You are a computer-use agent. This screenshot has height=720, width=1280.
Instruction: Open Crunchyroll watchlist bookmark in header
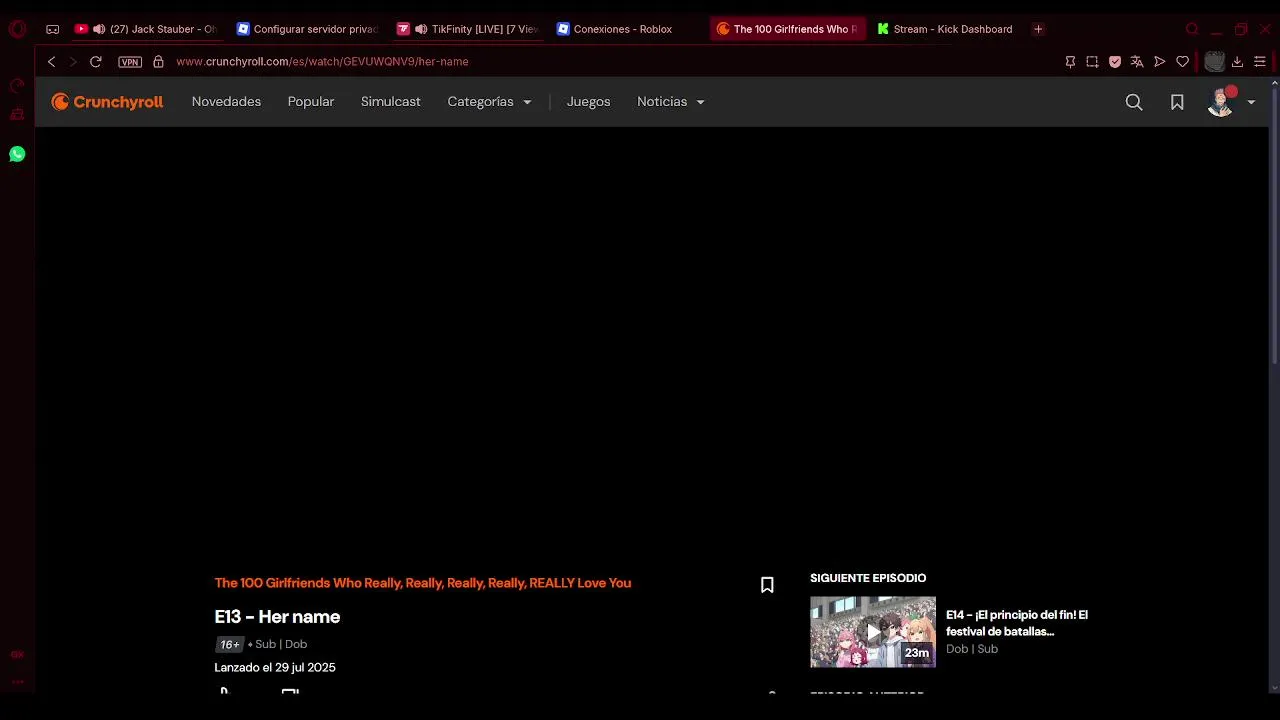(1177, 102)
